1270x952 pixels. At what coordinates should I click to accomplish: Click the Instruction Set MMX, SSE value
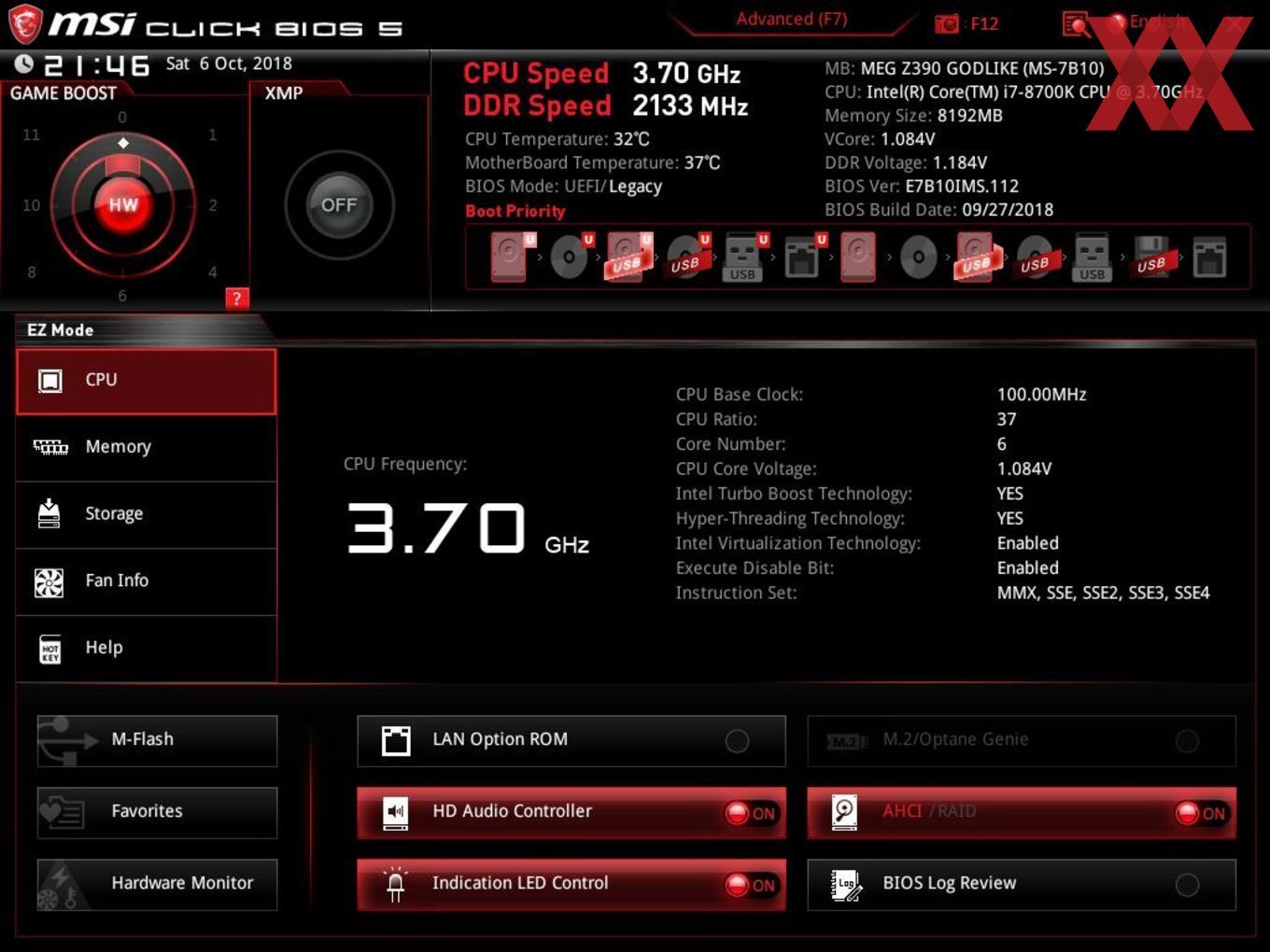(1104, 593)
